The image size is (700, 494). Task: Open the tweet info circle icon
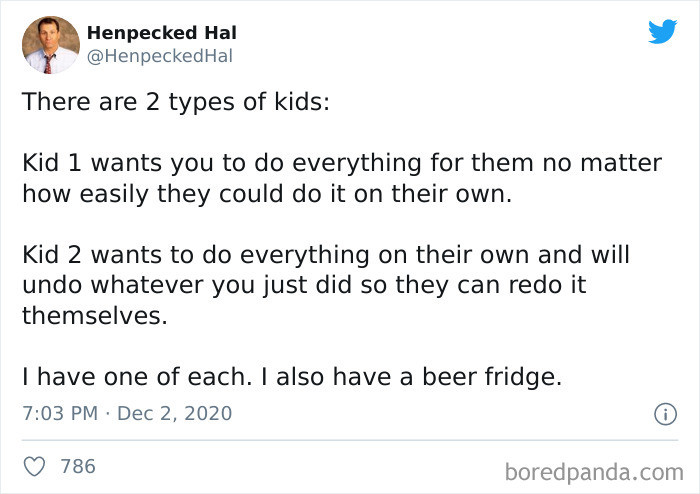tap(661, 413)
